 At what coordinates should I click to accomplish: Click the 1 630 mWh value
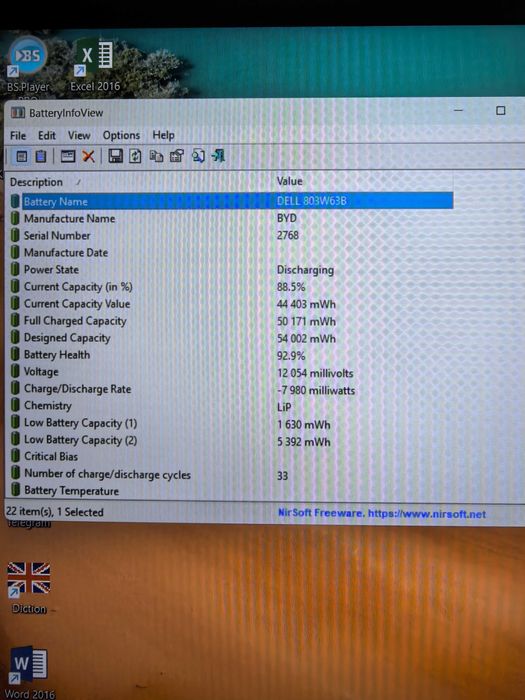point(304,424)
